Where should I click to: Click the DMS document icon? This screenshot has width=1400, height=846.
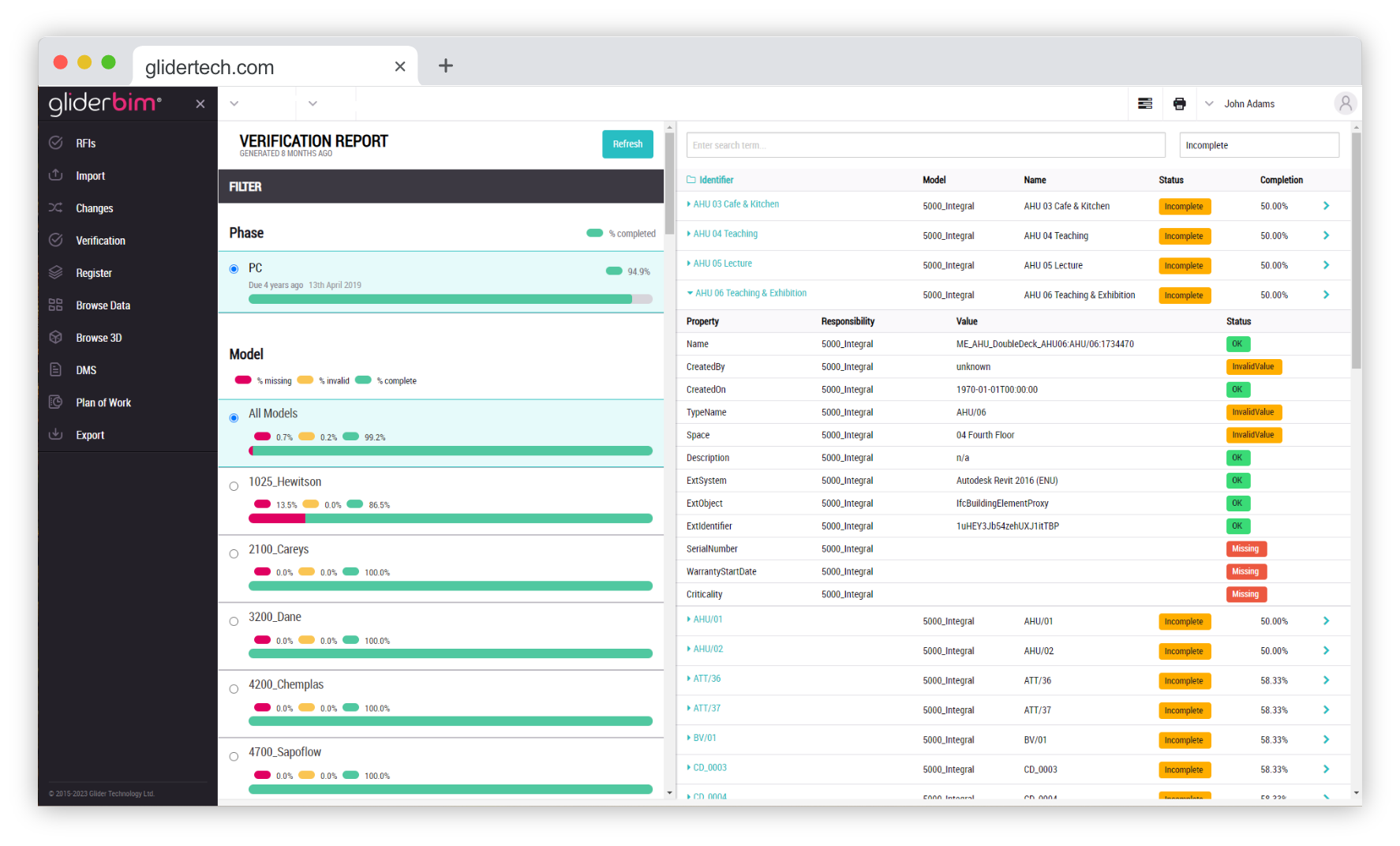pyautogui.click(x=56, y=370)
